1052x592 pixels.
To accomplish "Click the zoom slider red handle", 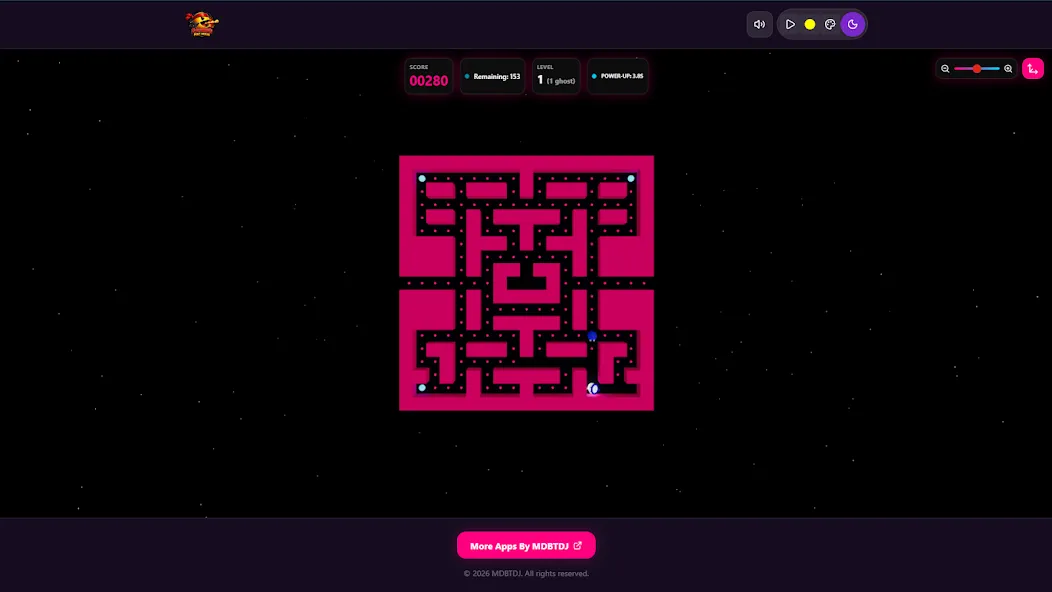I will 977,68.
